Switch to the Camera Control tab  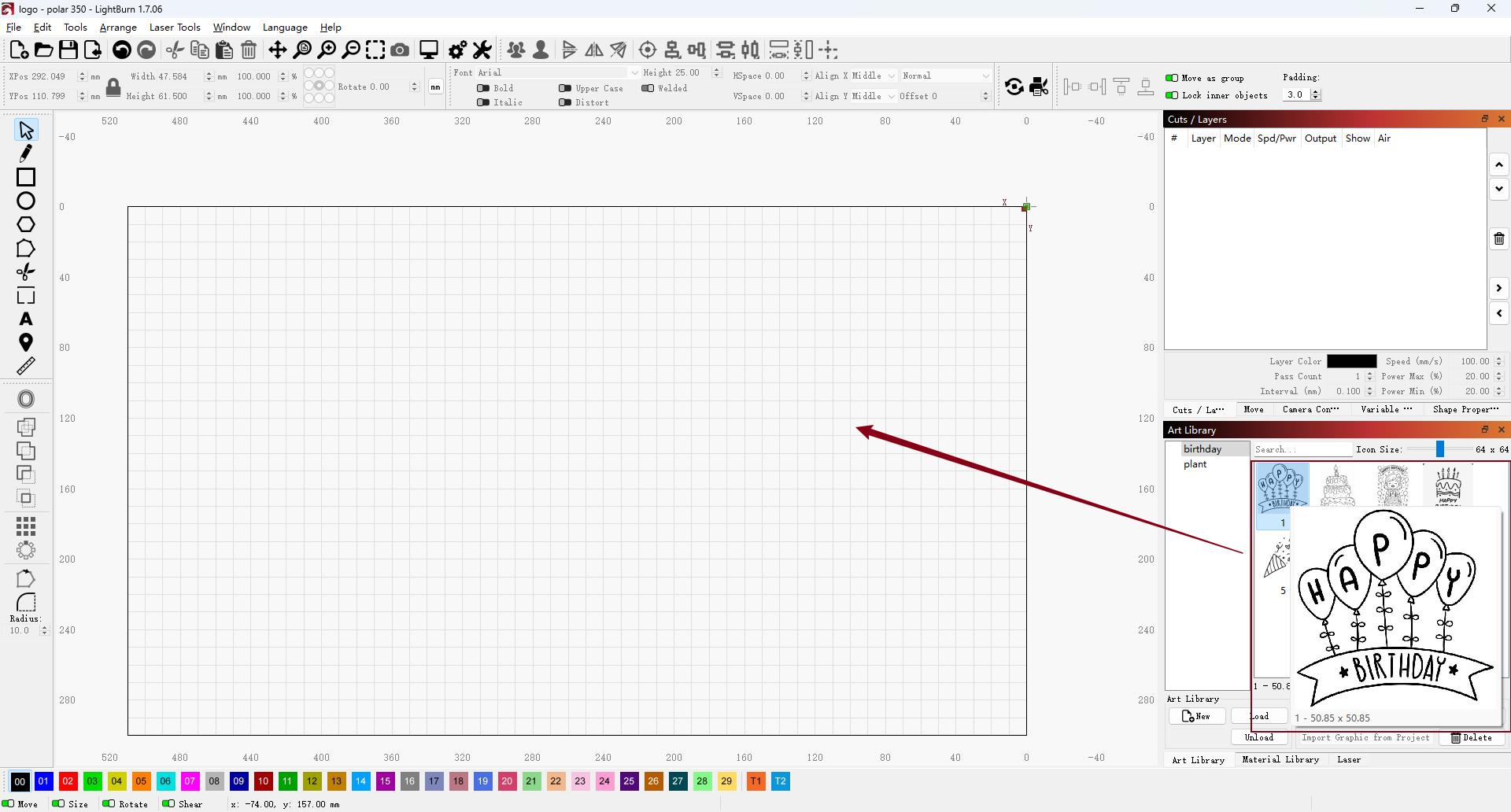point(1310,409)
